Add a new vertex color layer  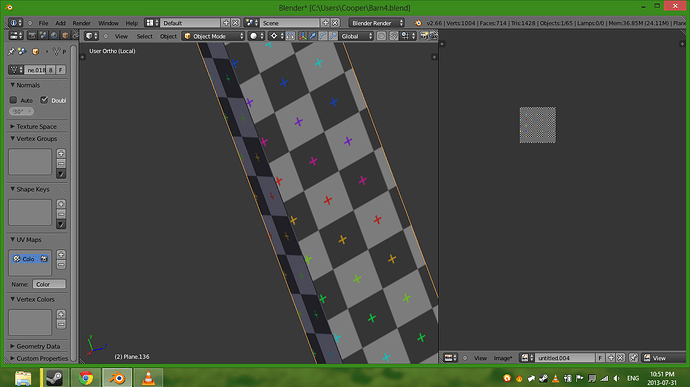(x=61, y=314)
